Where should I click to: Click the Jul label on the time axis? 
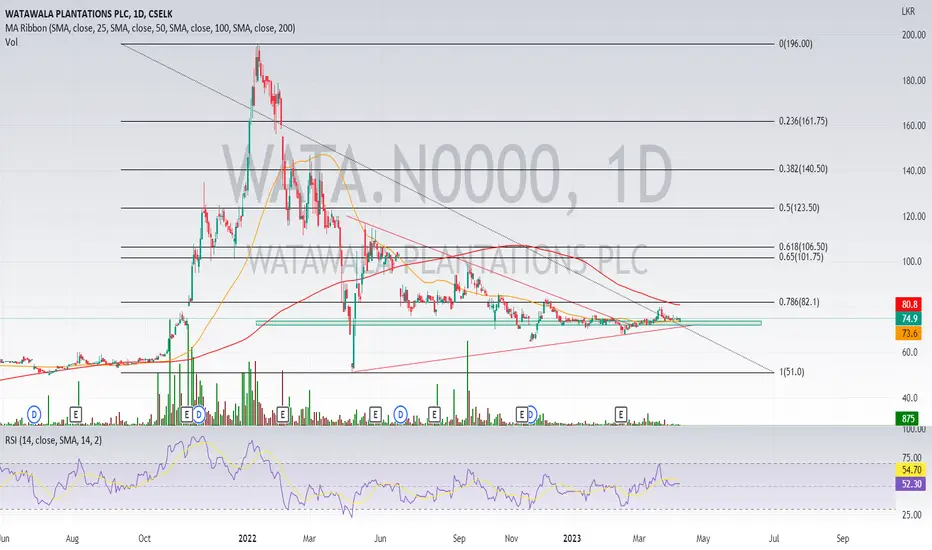coord(774,538)
